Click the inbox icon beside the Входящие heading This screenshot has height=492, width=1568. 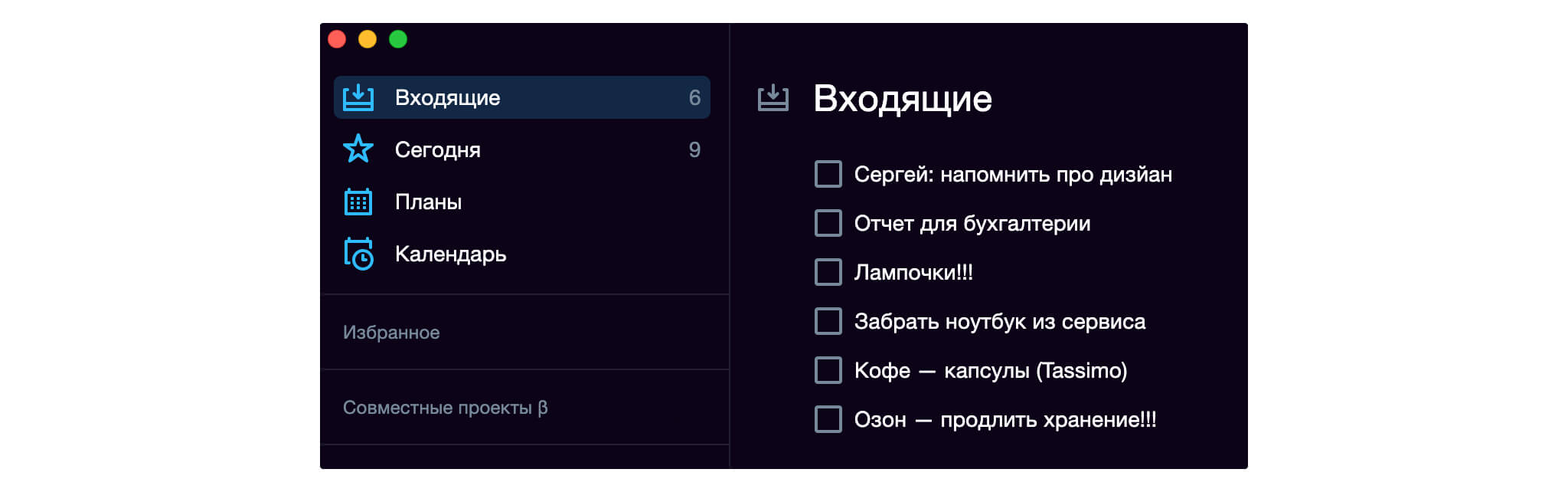[773, 97]
